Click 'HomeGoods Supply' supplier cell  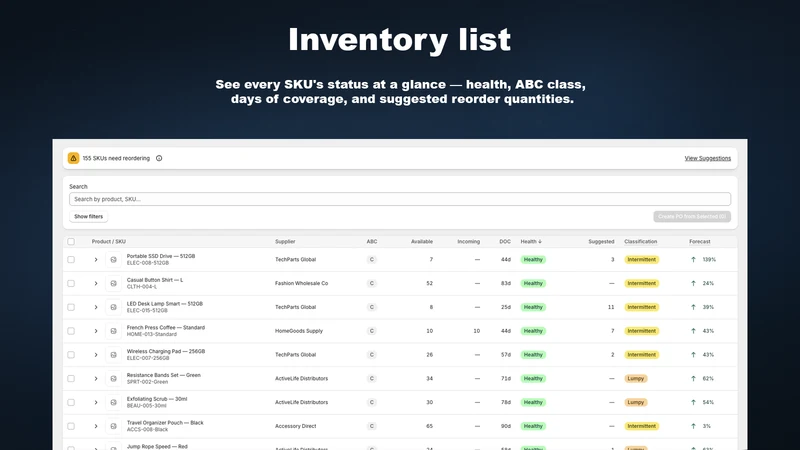pos(299,331)
